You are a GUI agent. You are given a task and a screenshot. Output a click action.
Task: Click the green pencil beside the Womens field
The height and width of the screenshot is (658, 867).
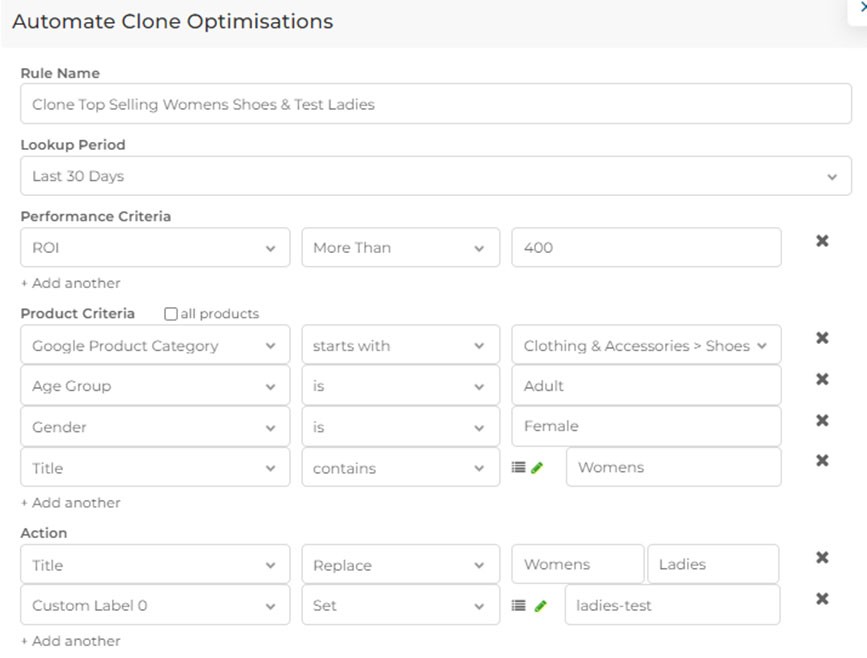536,468
